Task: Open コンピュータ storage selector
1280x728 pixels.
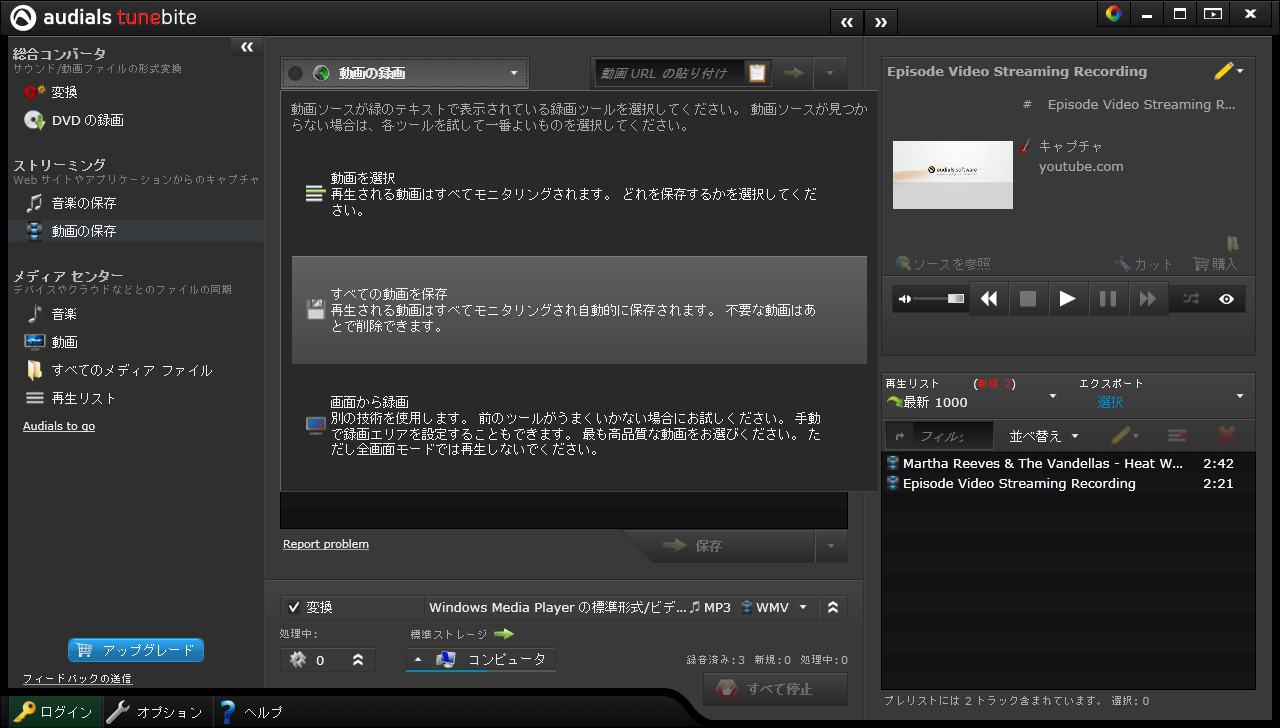Action: tap(480, 659)
